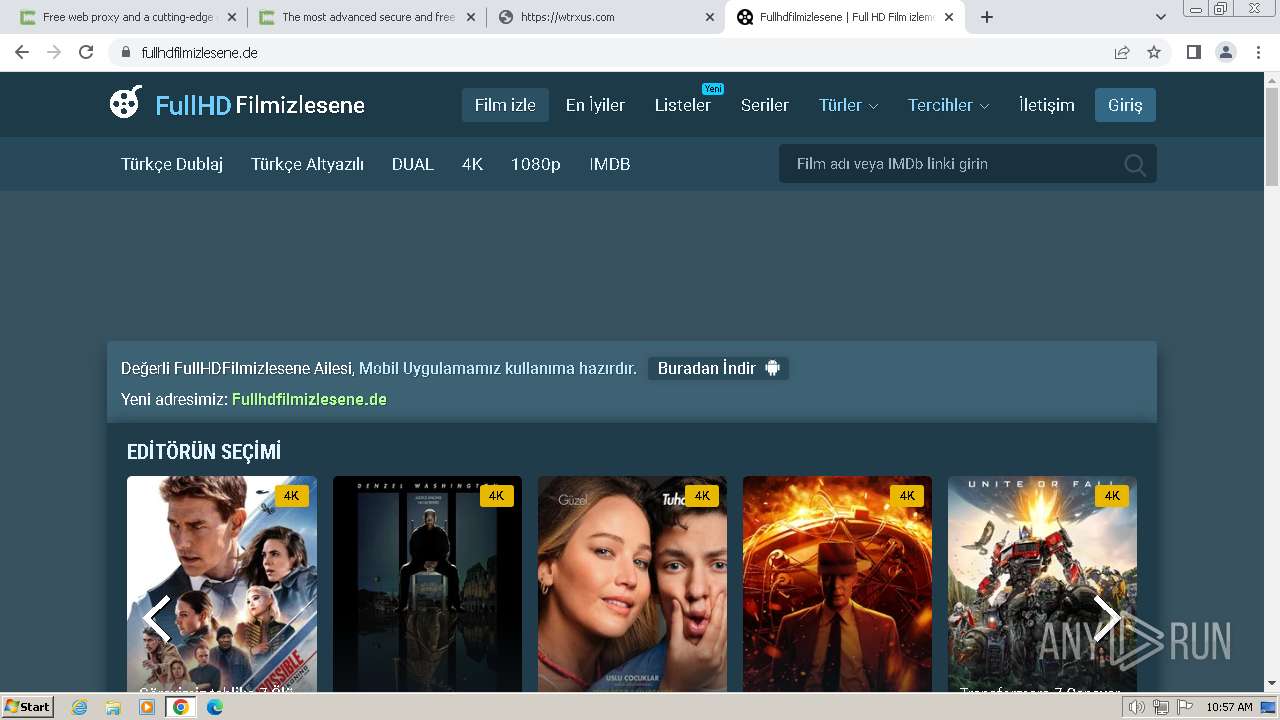Image resolution: width=1280 pixels, height=720 pixels.
Task: Click the browser forward arrow
Action: tap(54, 52)
